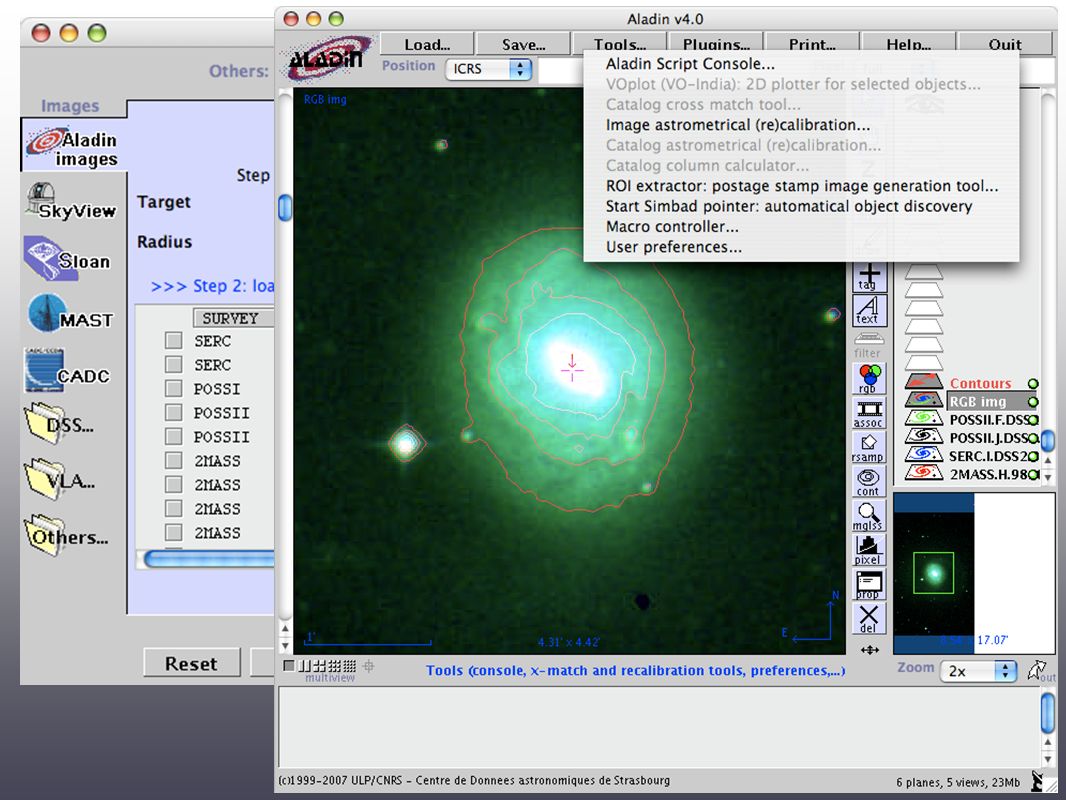
Task: Select the POSSII.J.DSS plane label
Action: pos(988,438)
